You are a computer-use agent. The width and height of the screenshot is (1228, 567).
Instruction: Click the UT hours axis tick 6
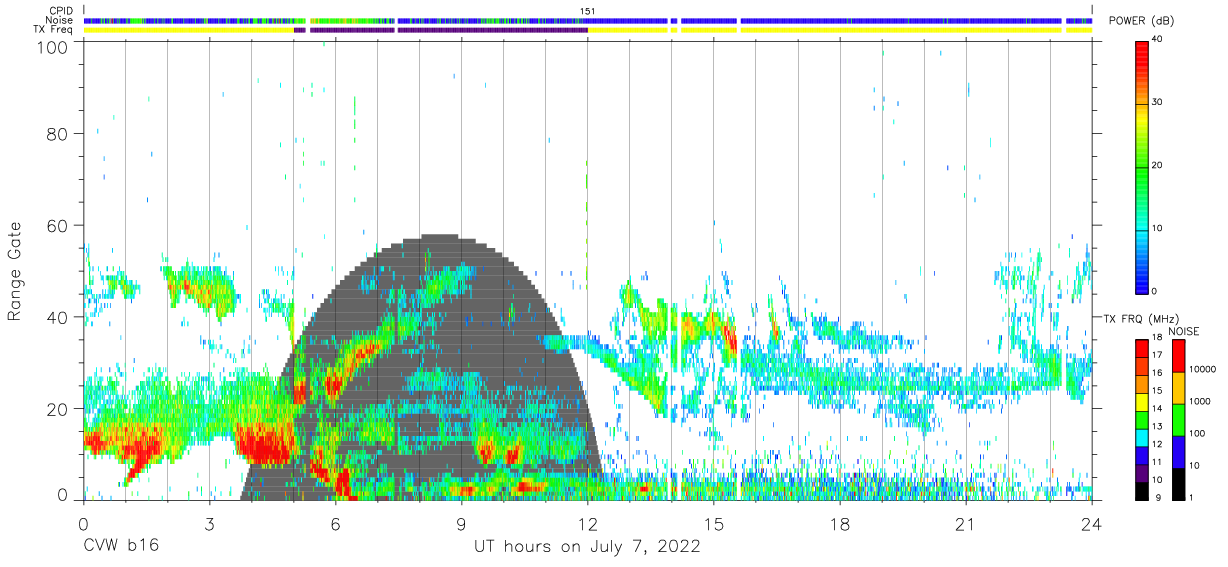pyautogui.click(x=335, y=523)
